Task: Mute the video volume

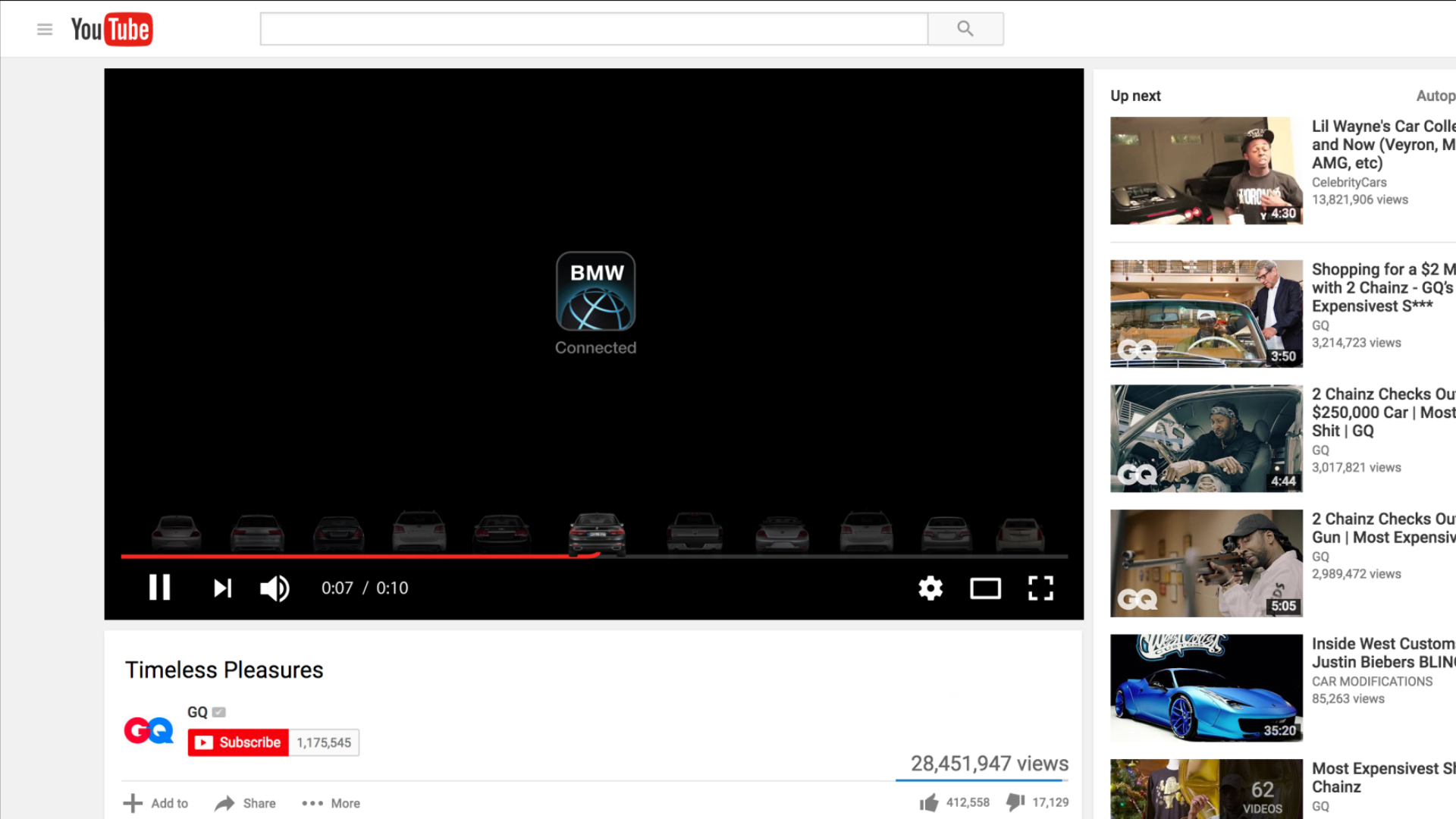Action: pos(275,588)
